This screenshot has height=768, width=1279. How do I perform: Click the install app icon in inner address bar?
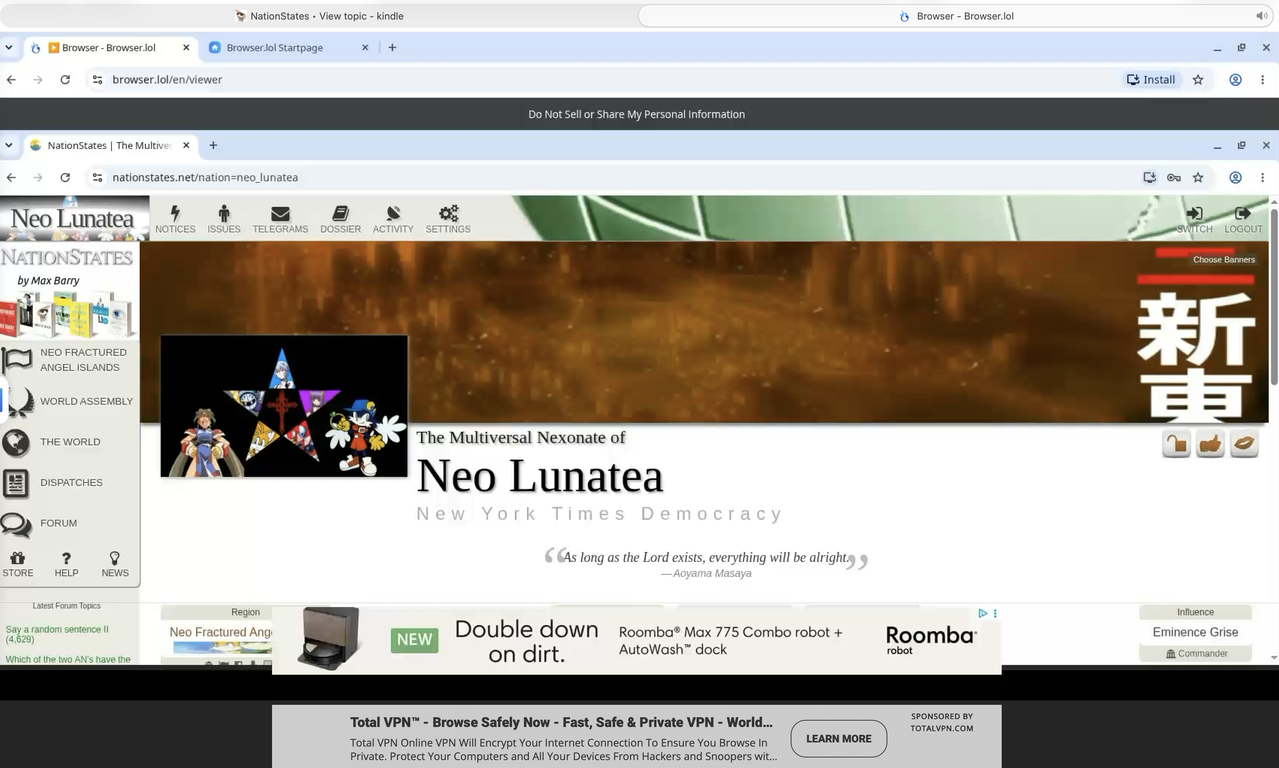pos(1150,177)
